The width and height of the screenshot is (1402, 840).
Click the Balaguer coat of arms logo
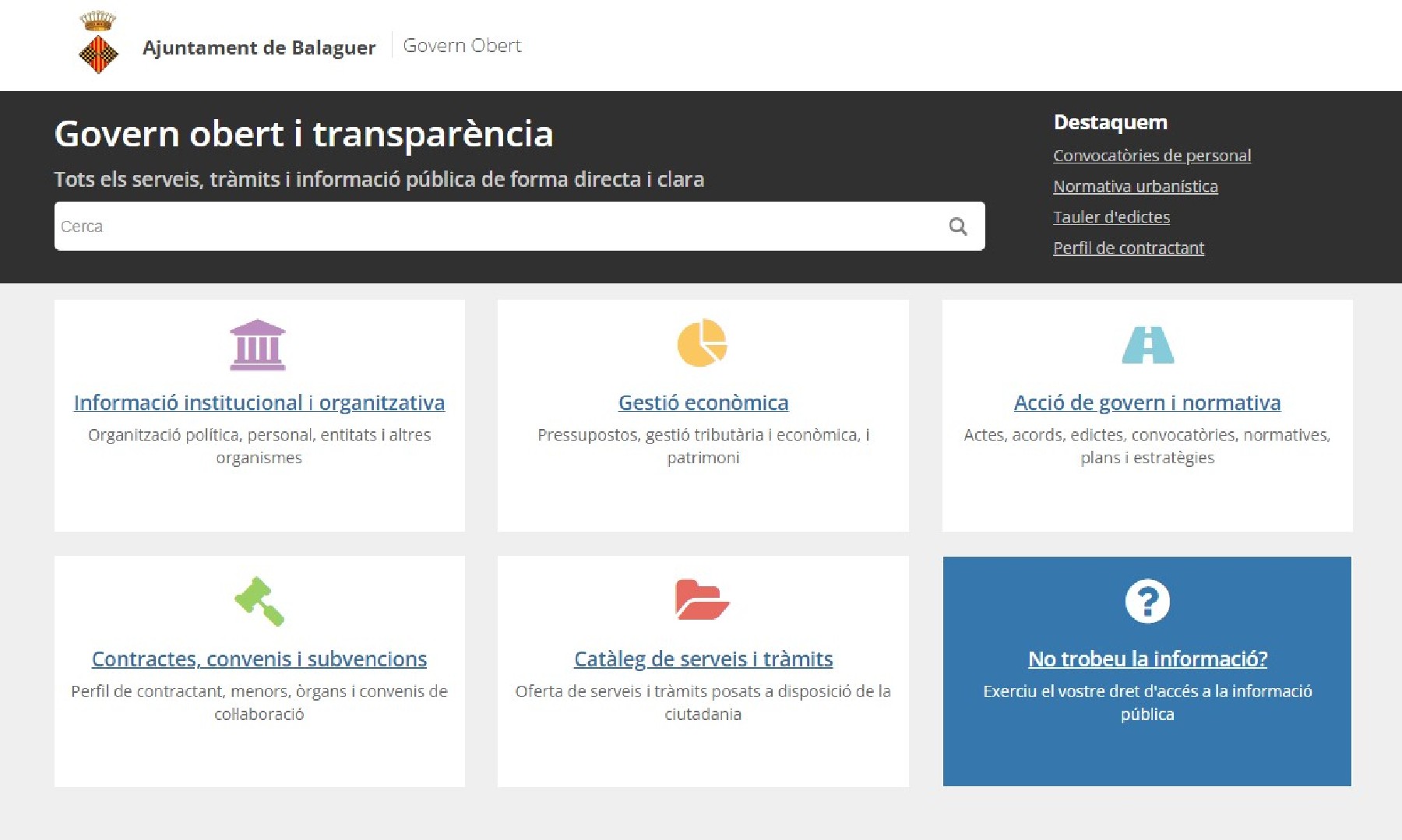click(x=98, y=44)
